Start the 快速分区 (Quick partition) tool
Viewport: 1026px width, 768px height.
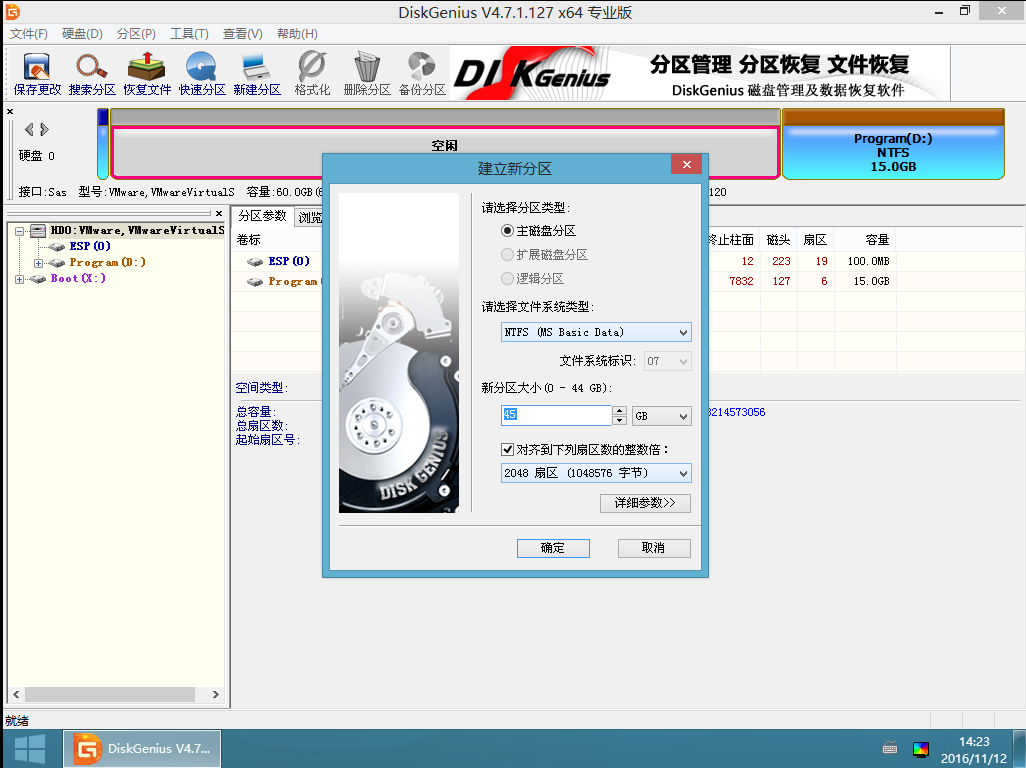(202, 74)
